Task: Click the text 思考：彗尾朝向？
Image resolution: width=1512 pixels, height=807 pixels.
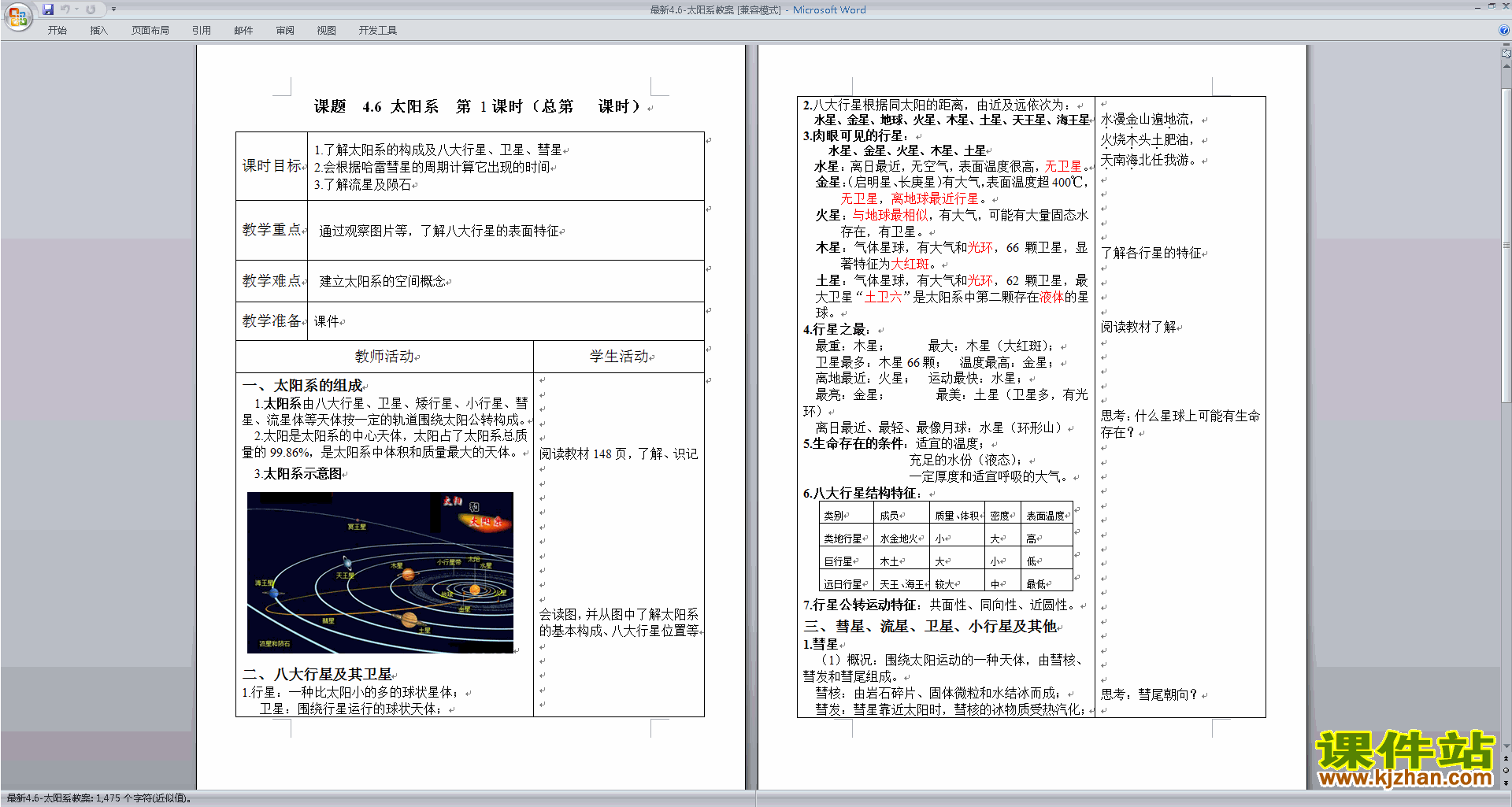Action: coord(1150,694)
